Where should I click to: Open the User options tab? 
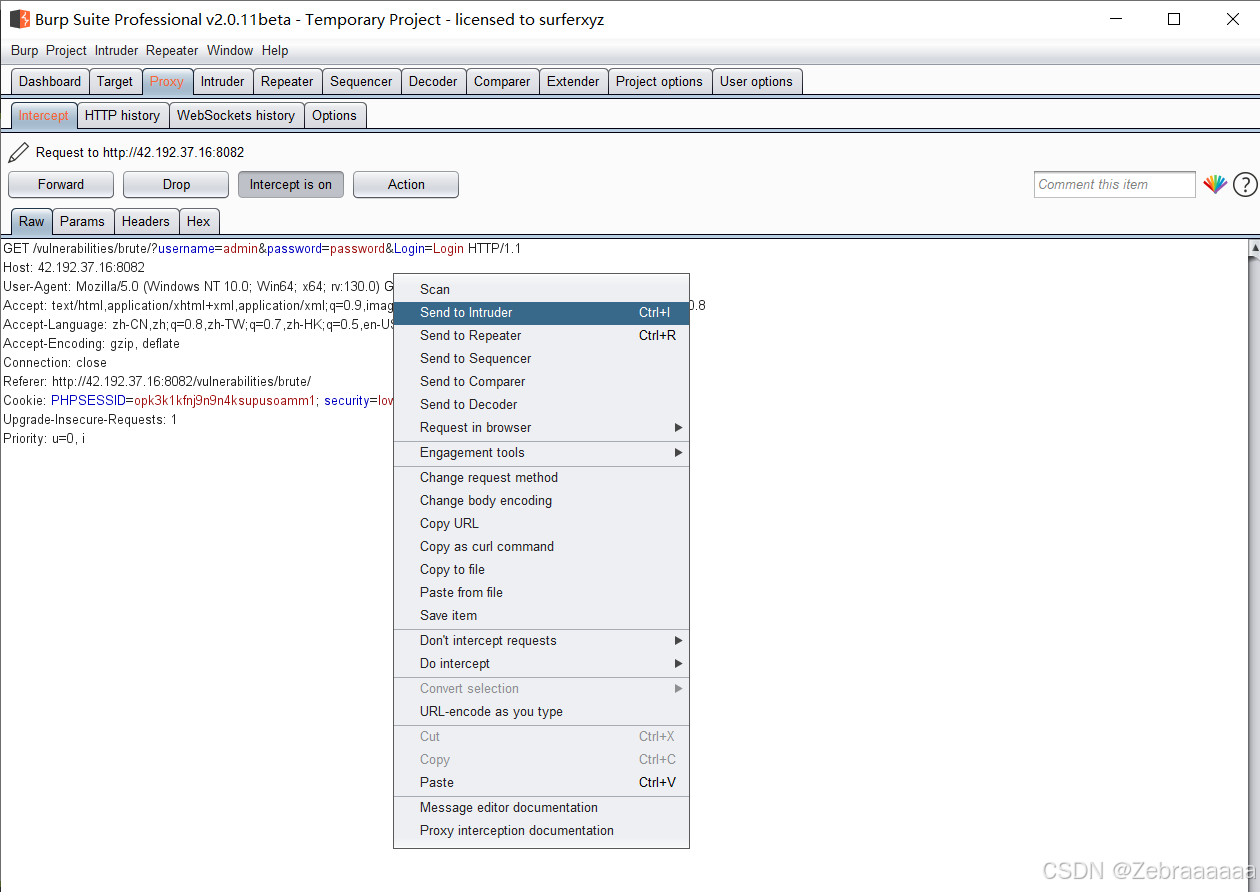coord(756,81)
